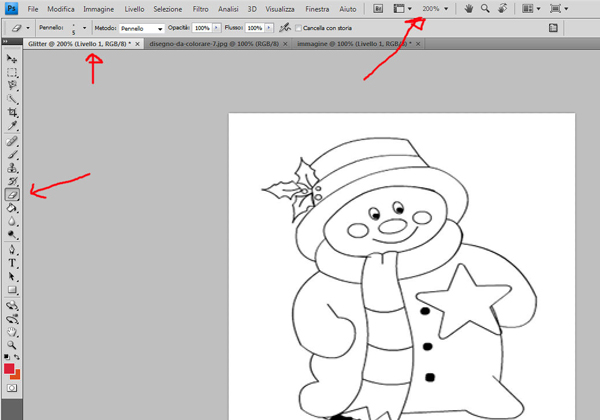This screenshot has height=420, width=600.
Task: Close the Glitter document tab
Action: click(x=137, y=44)
